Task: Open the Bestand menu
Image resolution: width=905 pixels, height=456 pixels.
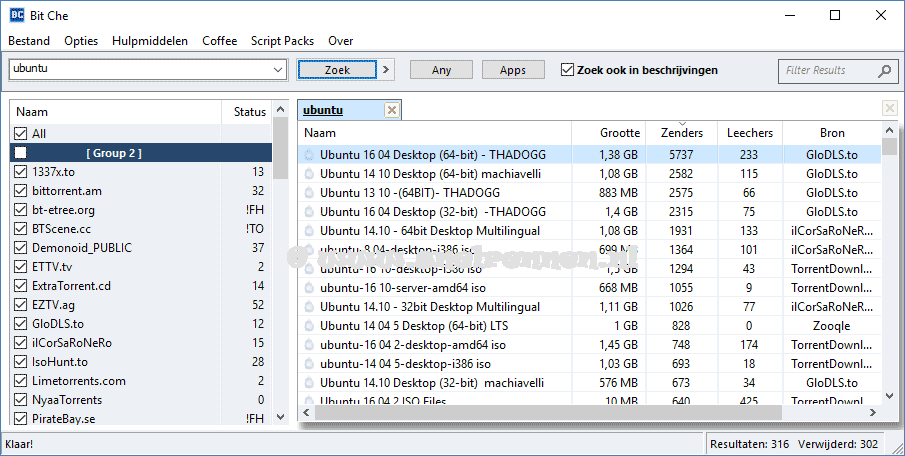Action: [x=29, y=41]
